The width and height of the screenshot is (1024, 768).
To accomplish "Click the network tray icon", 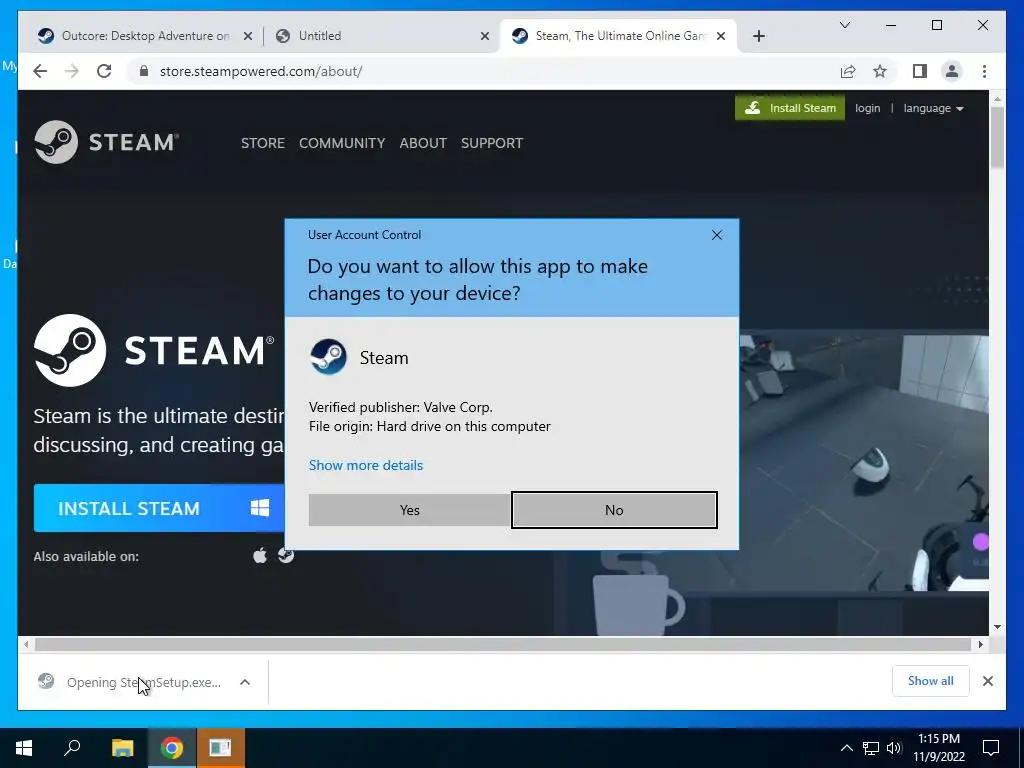I will pyautogui.click(x=871, y=748).
